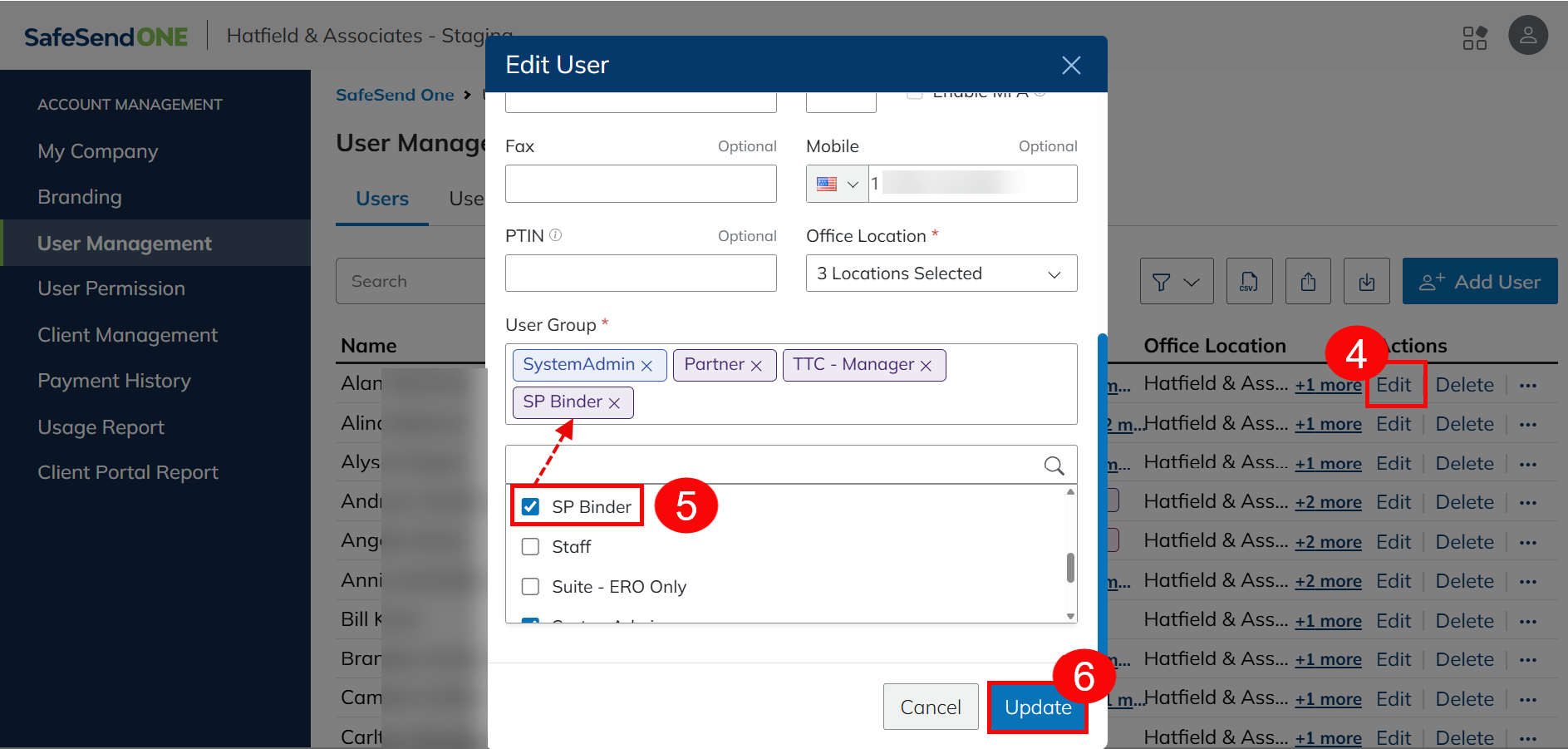
Task: Remove the SystemAdmin group with its × icon
Action: click(x=647, y=364)
